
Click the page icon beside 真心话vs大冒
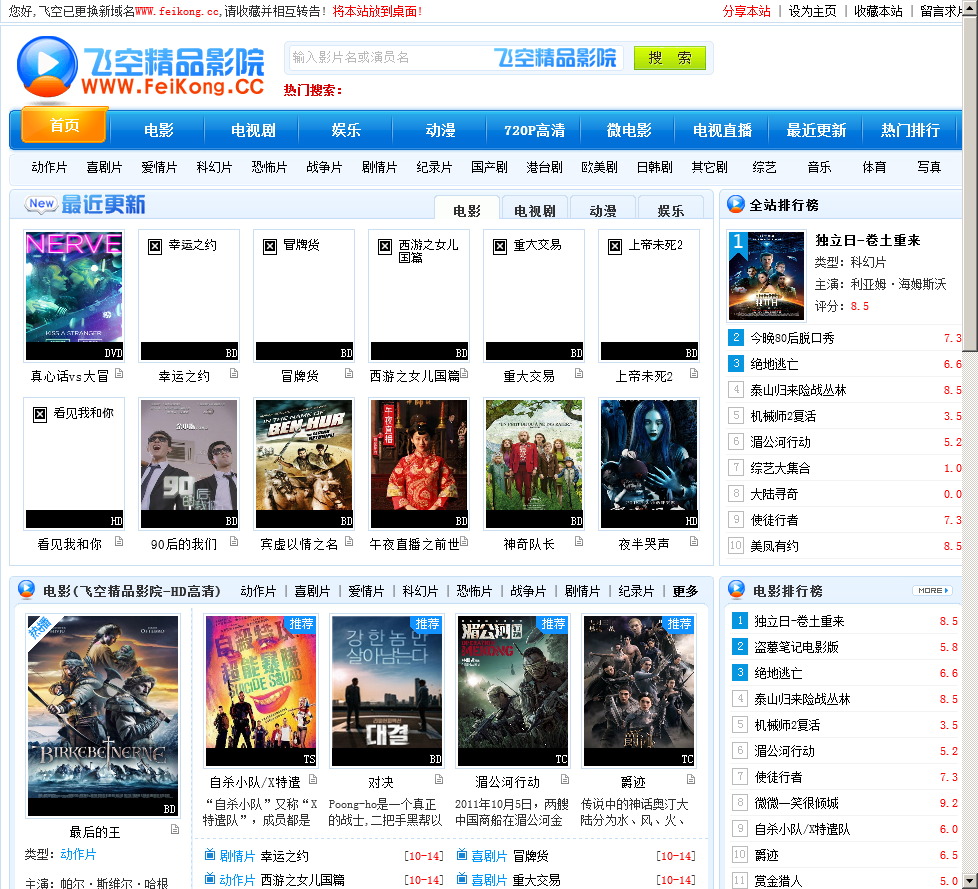pyautogui.click(x=119, y=374)
